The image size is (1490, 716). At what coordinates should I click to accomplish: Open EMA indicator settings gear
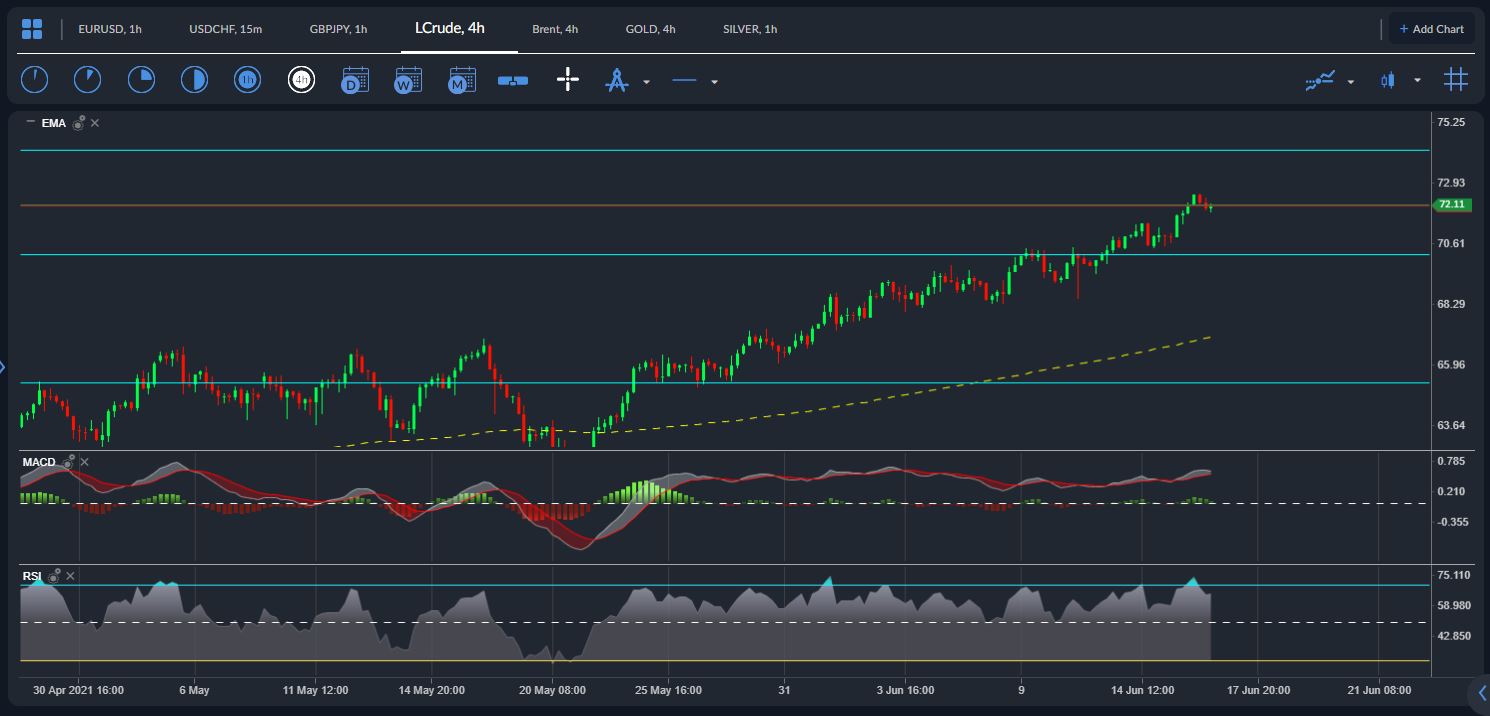click(x=78, y=123)
